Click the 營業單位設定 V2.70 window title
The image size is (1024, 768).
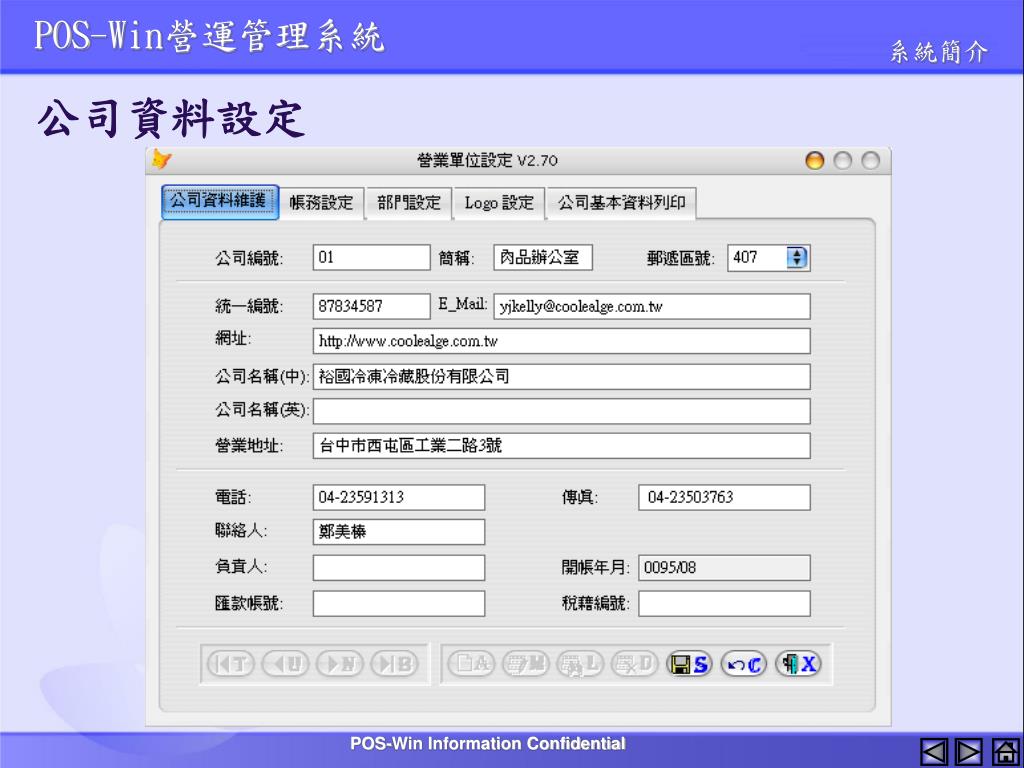(487, 160)
